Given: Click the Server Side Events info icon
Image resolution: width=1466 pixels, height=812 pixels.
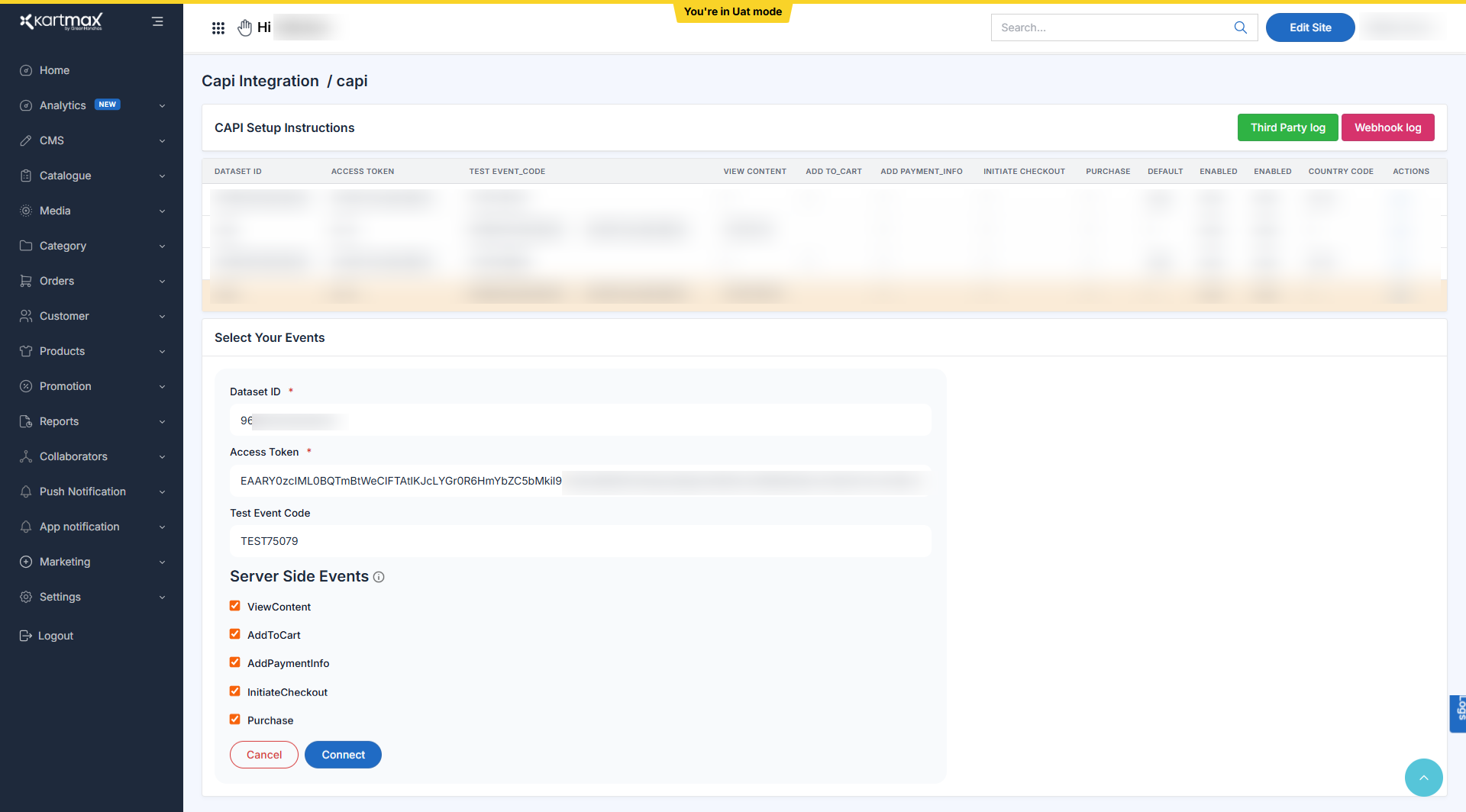Looking at the screenshot, I should pyautogui.click(x=379, y=578).
